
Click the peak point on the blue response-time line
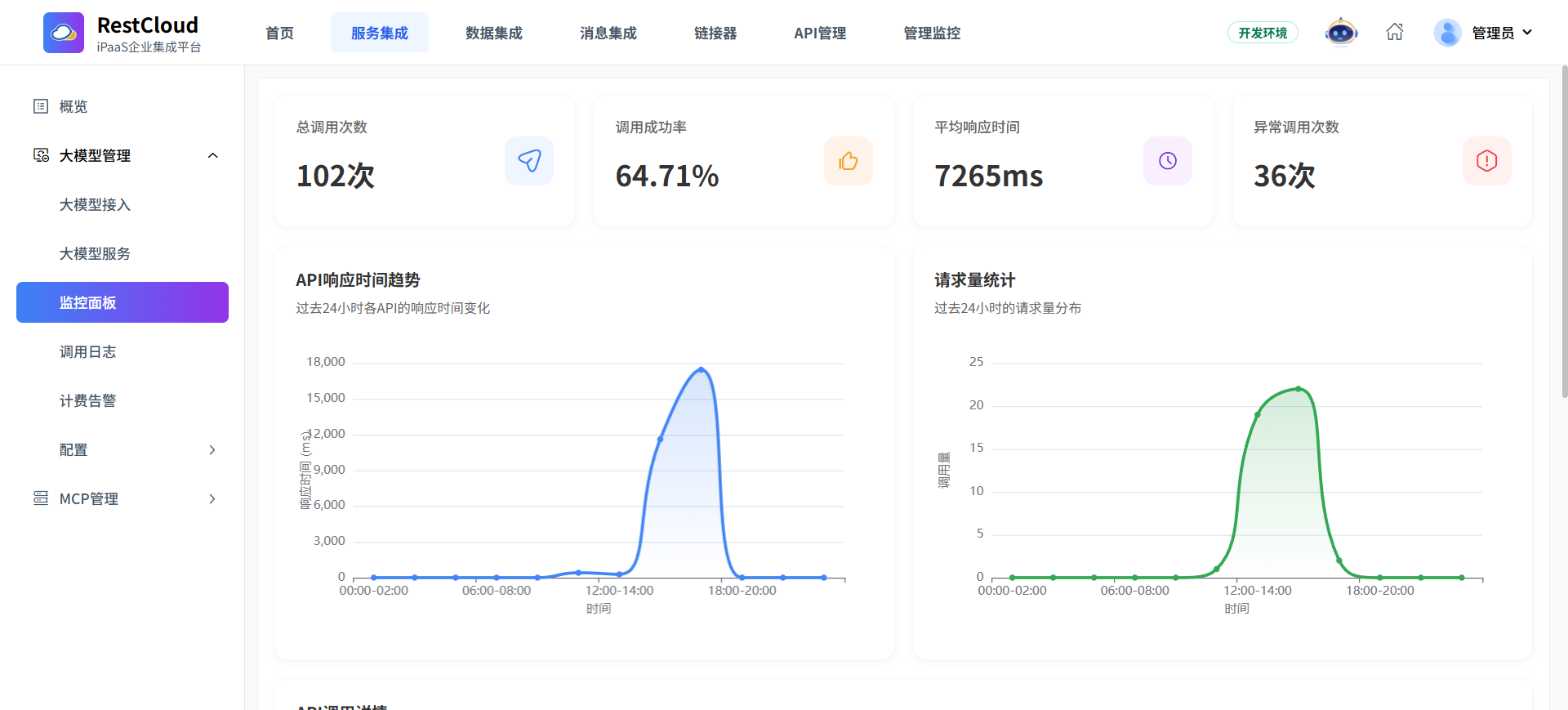click(x=701, y=370)
